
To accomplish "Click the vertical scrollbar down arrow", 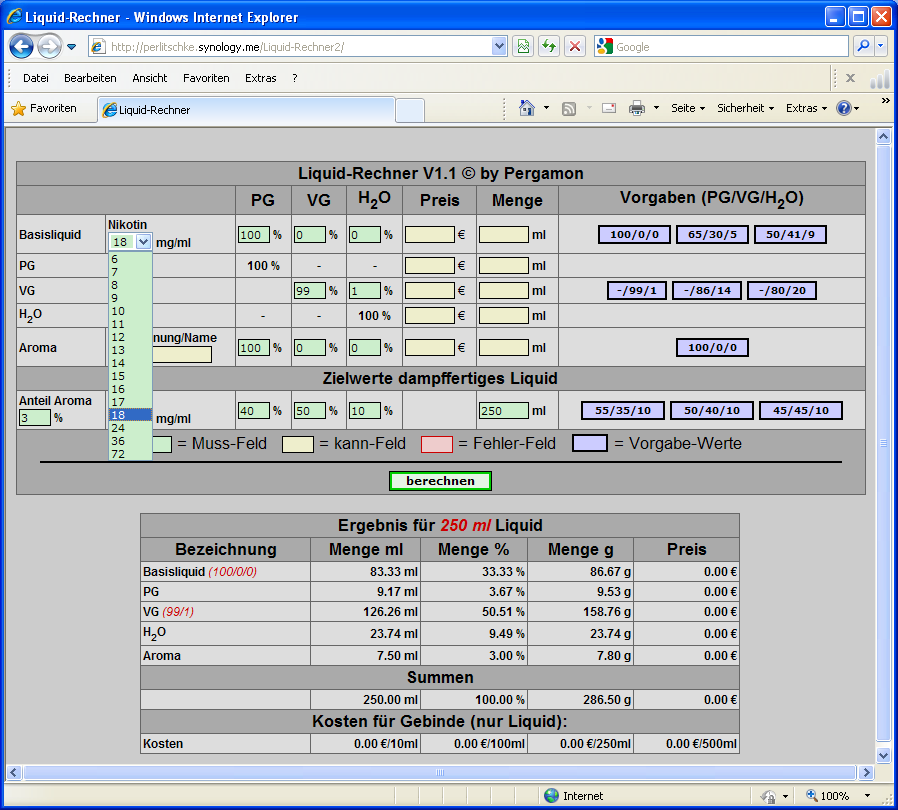I will (883, 755).
